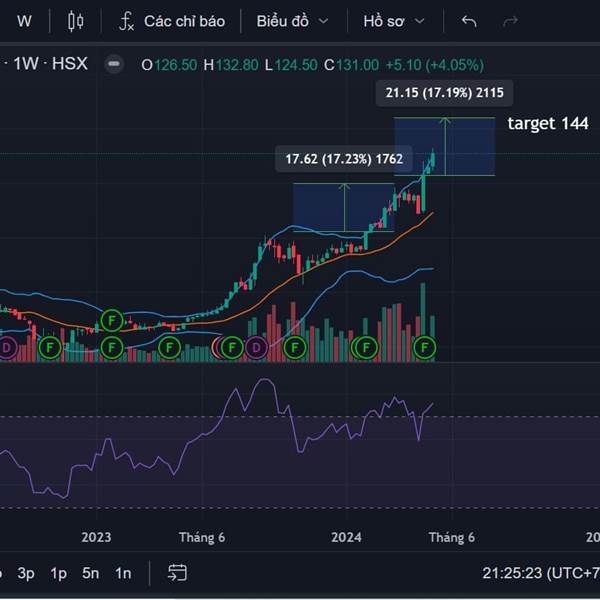The width and height of the screenshot is (600, 600).
Task: Select the 21.15 (17.19%) 2115 measurement label
Action: [x=444, y=93]
